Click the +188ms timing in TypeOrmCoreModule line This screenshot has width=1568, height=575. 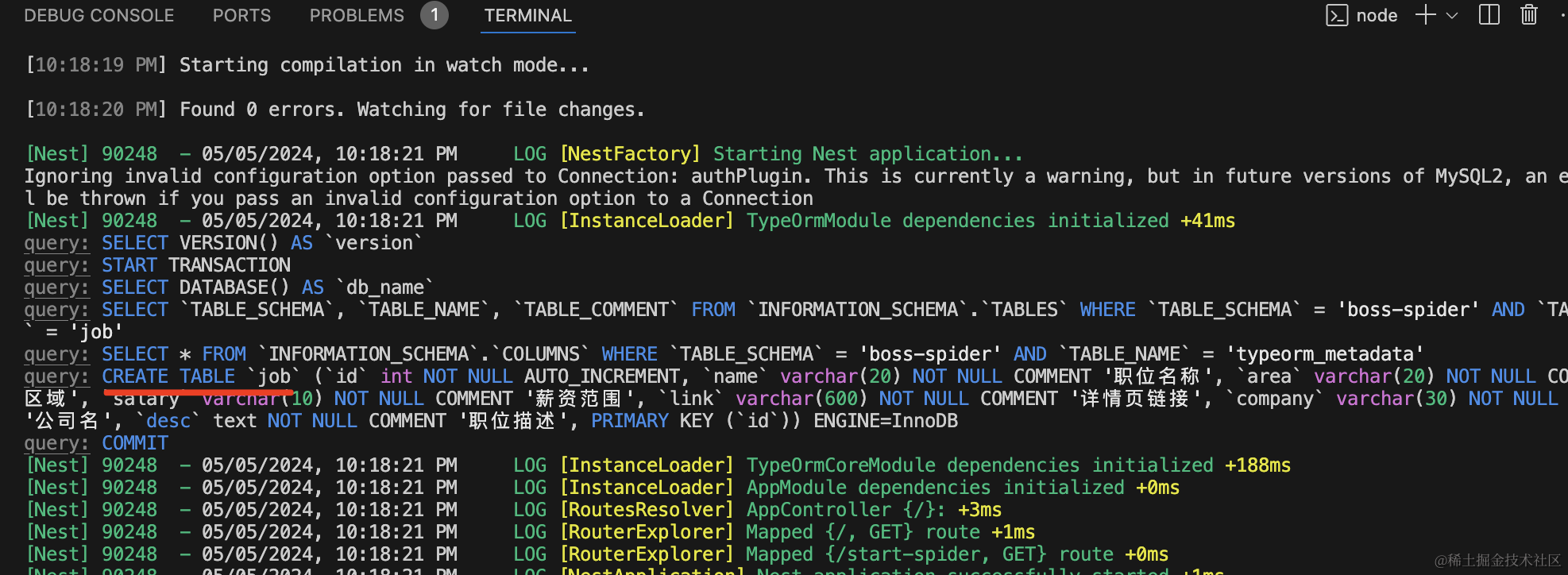[x=1258, y=465]
